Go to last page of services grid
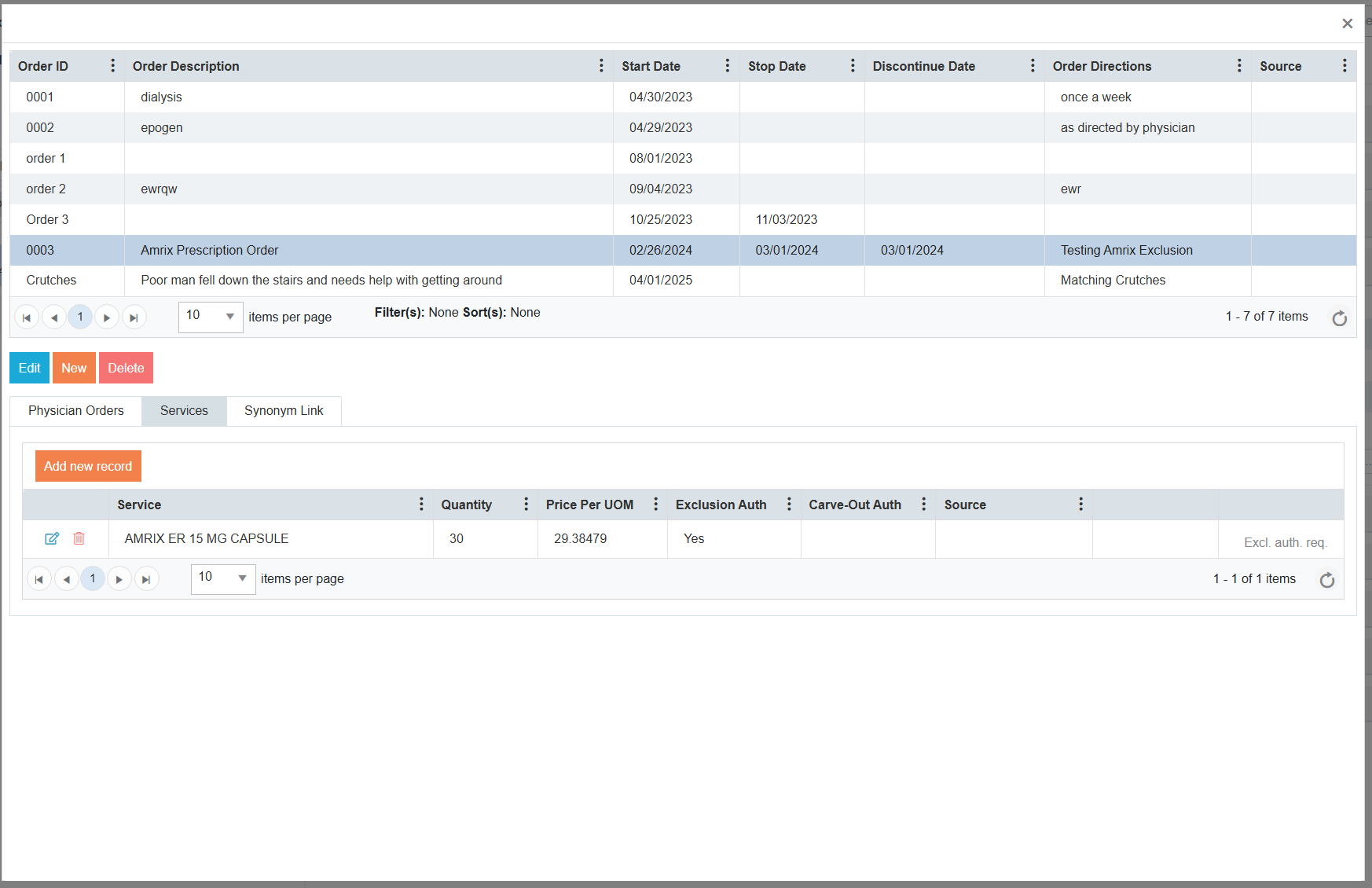 coord(146,579)
